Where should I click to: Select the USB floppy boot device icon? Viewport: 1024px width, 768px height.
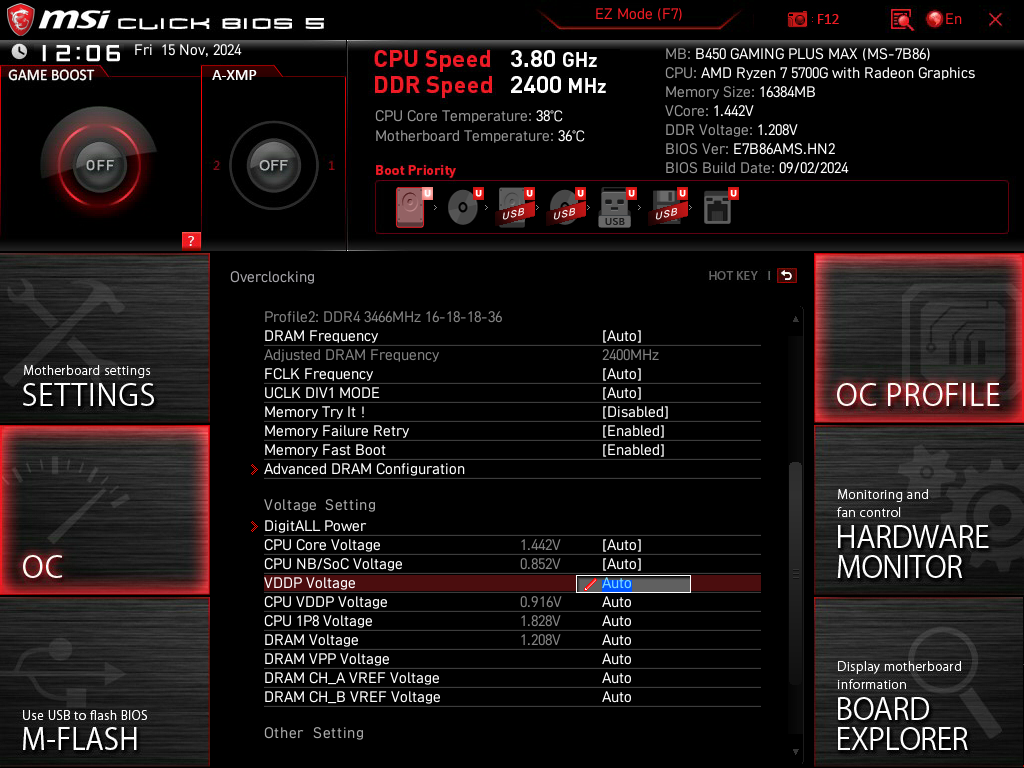(x=667, y=207)
